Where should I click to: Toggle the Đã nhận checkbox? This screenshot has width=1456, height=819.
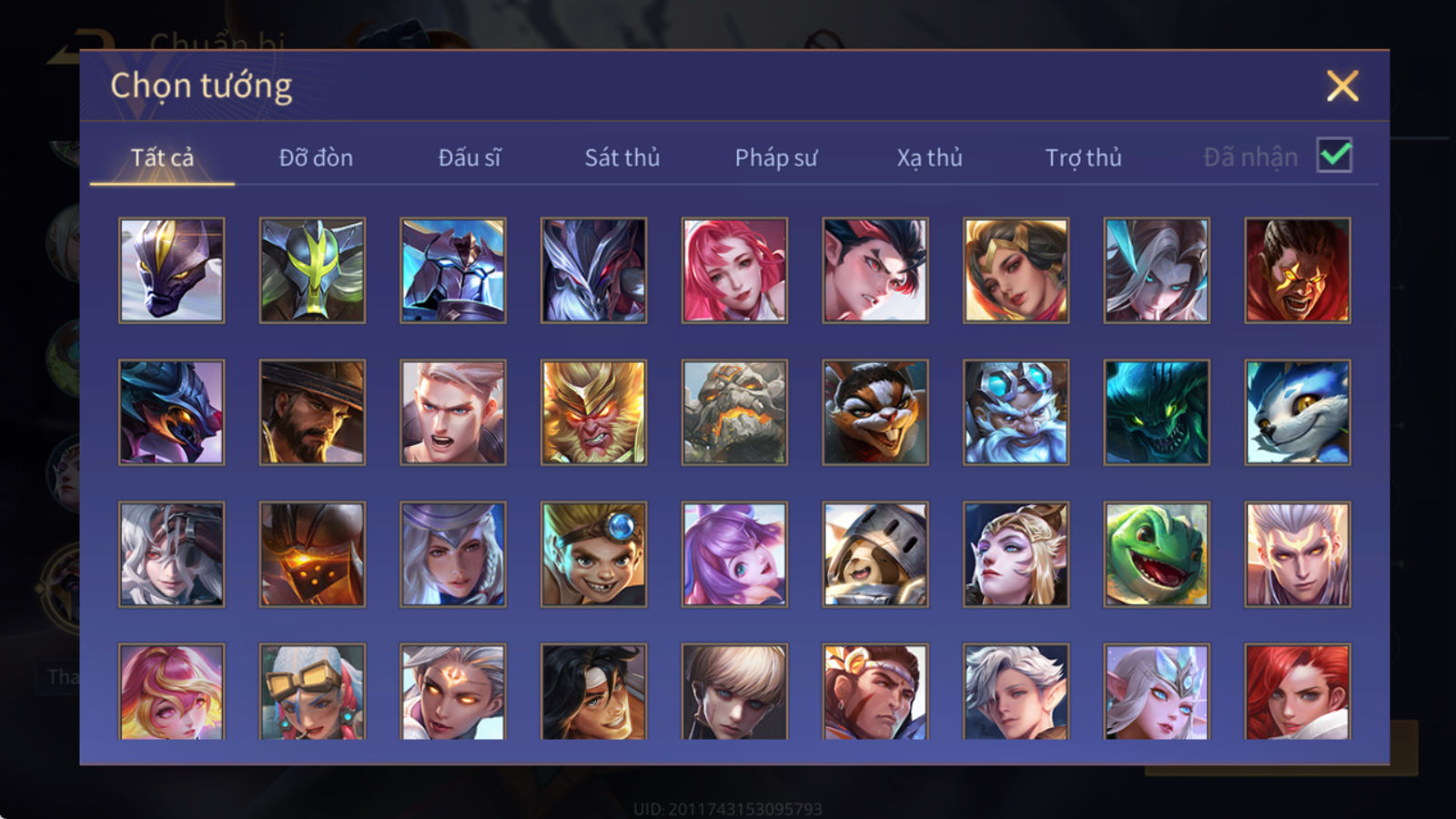click(1334, 156)
